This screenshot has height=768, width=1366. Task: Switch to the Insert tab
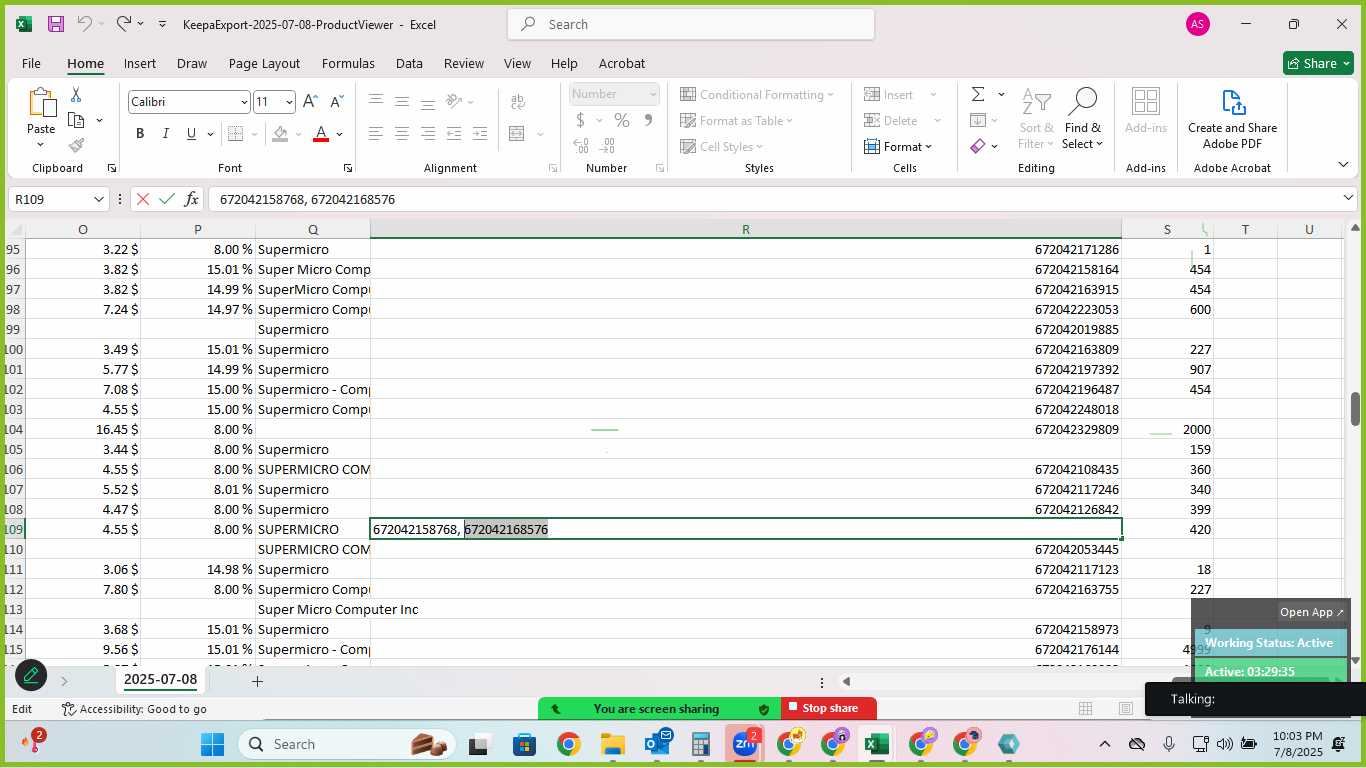tap(140, 63)
